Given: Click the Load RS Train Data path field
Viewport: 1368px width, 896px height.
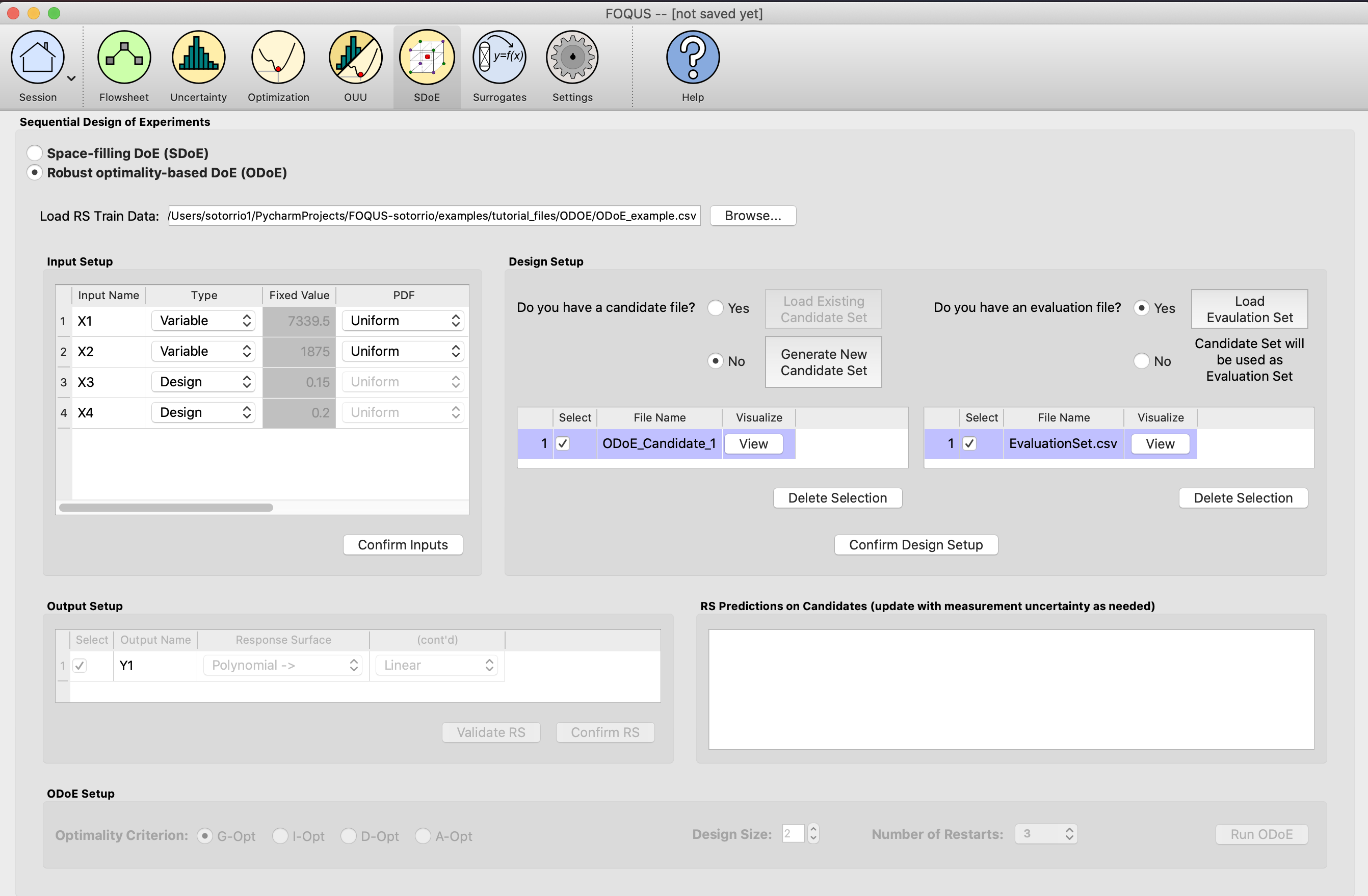Looking at the screenshot, I should pos(434,216).
